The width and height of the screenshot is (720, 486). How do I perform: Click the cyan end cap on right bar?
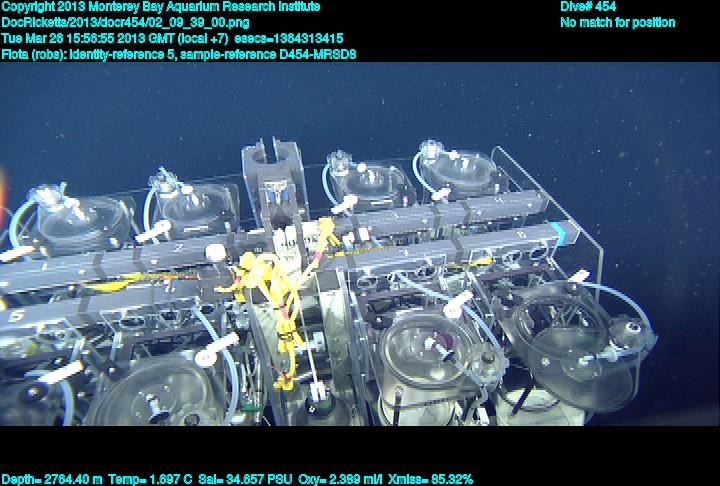click(568, 235)
